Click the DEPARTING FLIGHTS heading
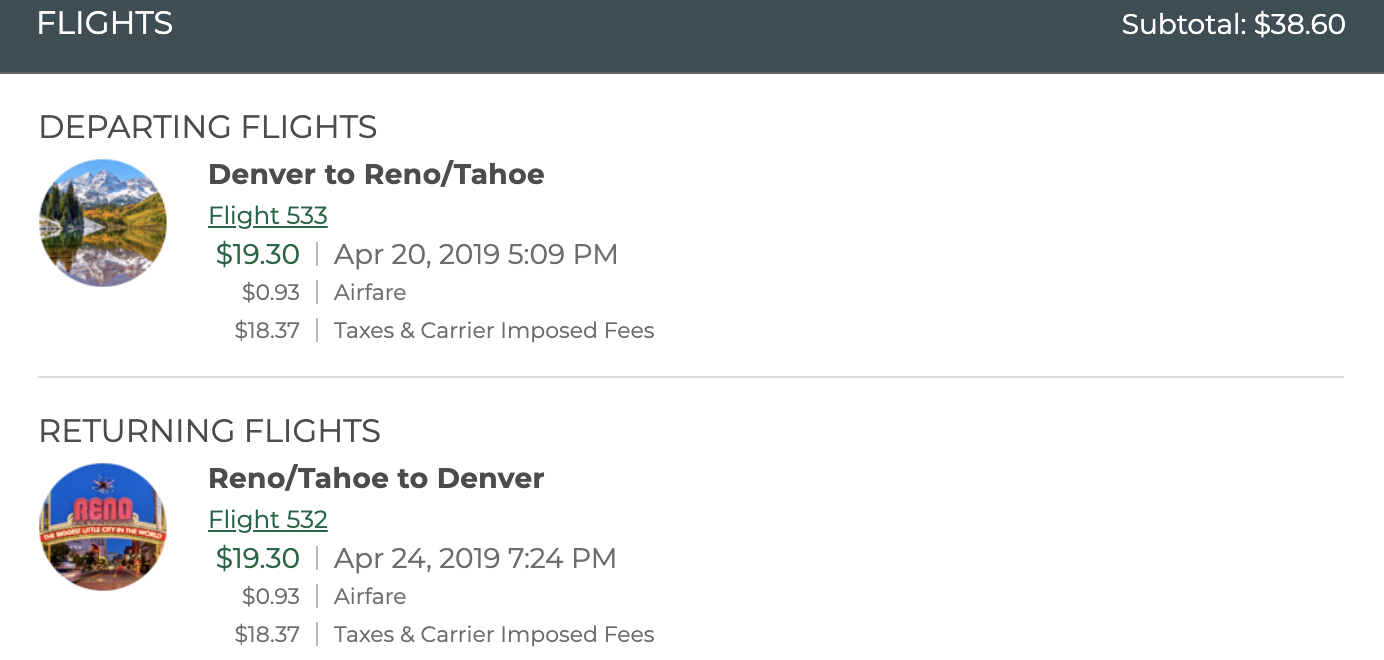Image resolution: width=1384 pixels, height=660 pixels. (207, 127)
